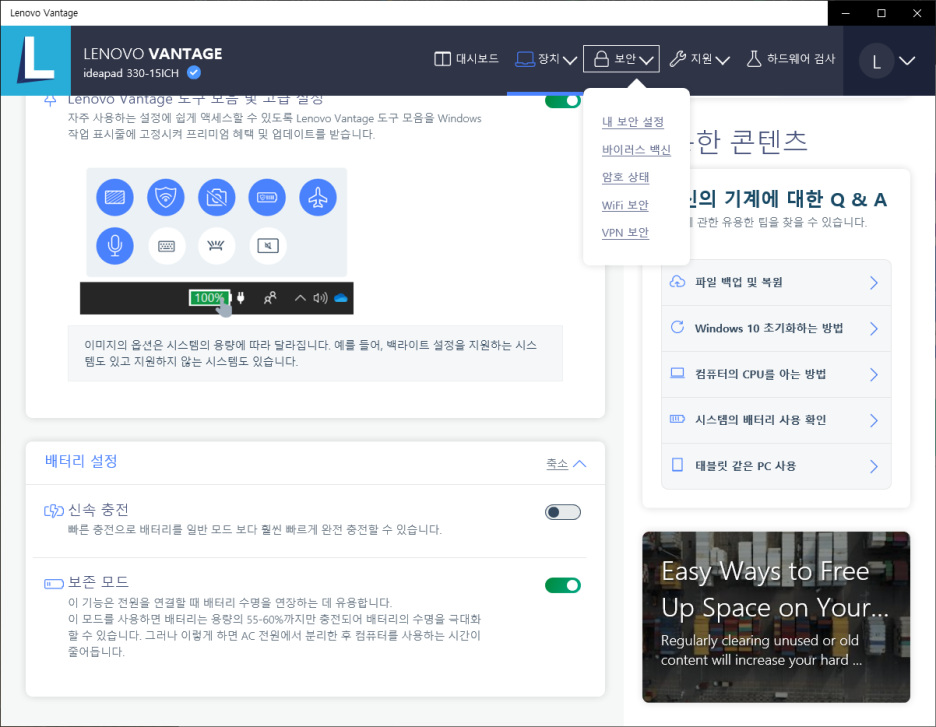Click the WiFi security shield icon

[165, 198]
